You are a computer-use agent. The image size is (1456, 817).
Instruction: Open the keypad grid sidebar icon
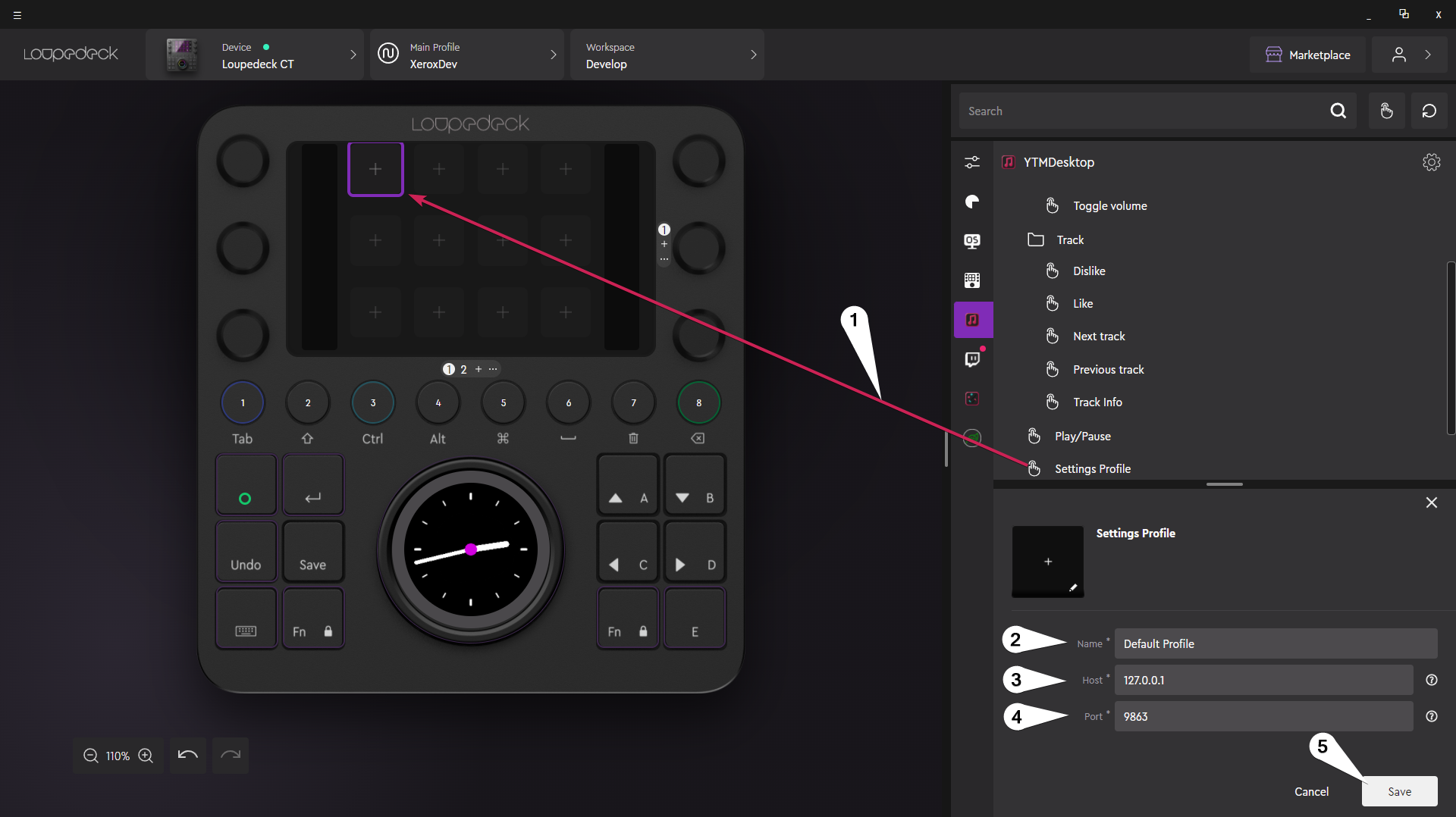click(x=972, y=280)
